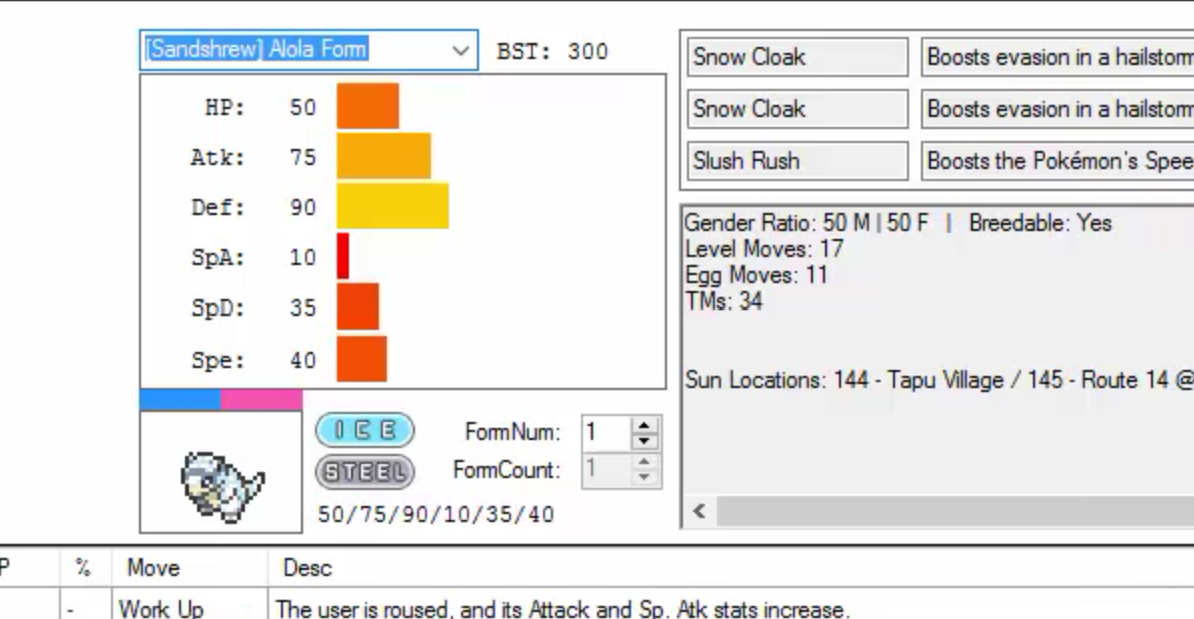The image size is (1194, 619).
Task: Click the Slush Rush description field
Action: (1058, 161)
